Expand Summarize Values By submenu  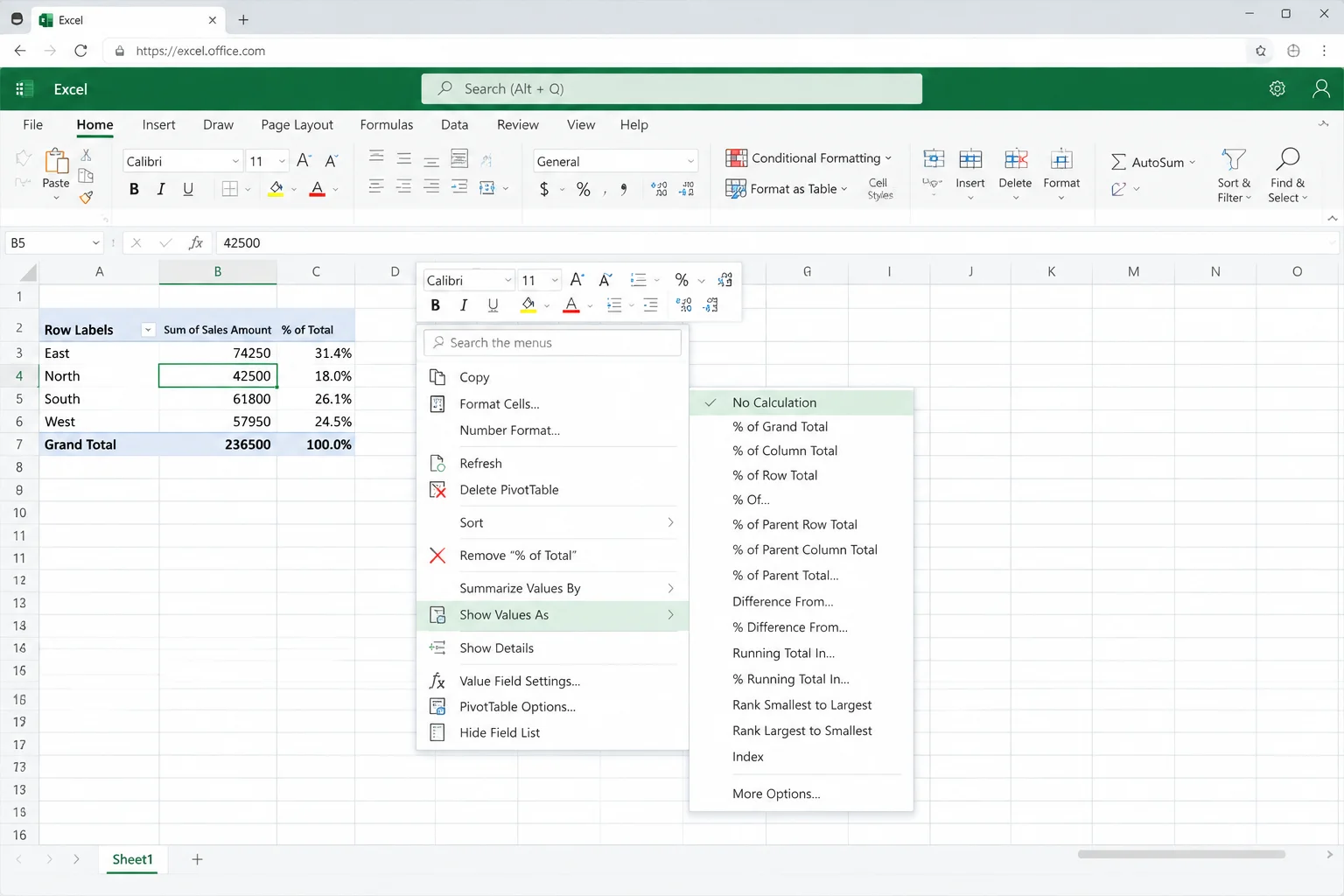[552, 588]
